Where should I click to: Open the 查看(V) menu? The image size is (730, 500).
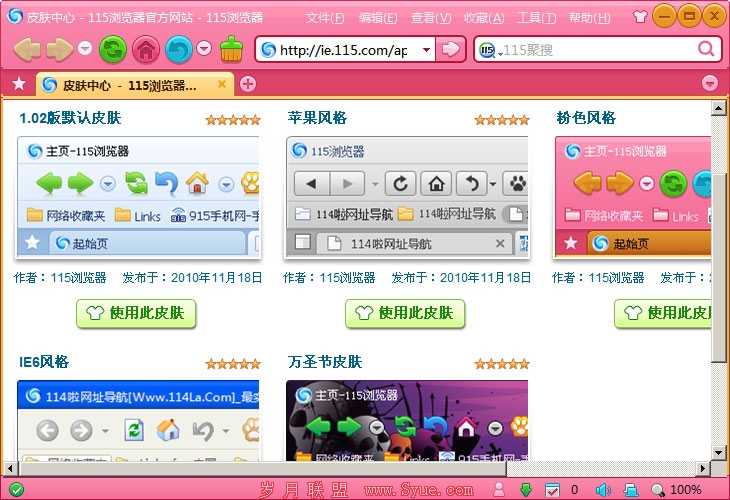pos(431,18)
